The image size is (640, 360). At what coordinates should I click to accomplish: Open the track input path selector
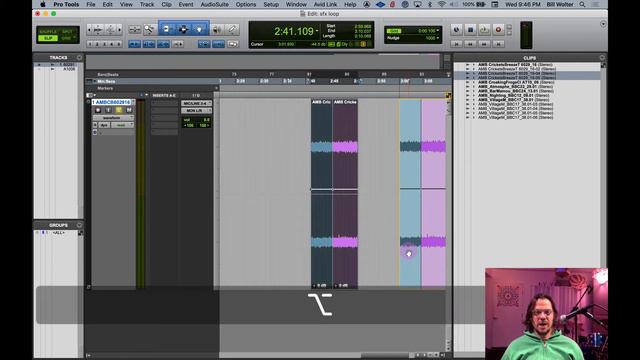coord(196,103)
